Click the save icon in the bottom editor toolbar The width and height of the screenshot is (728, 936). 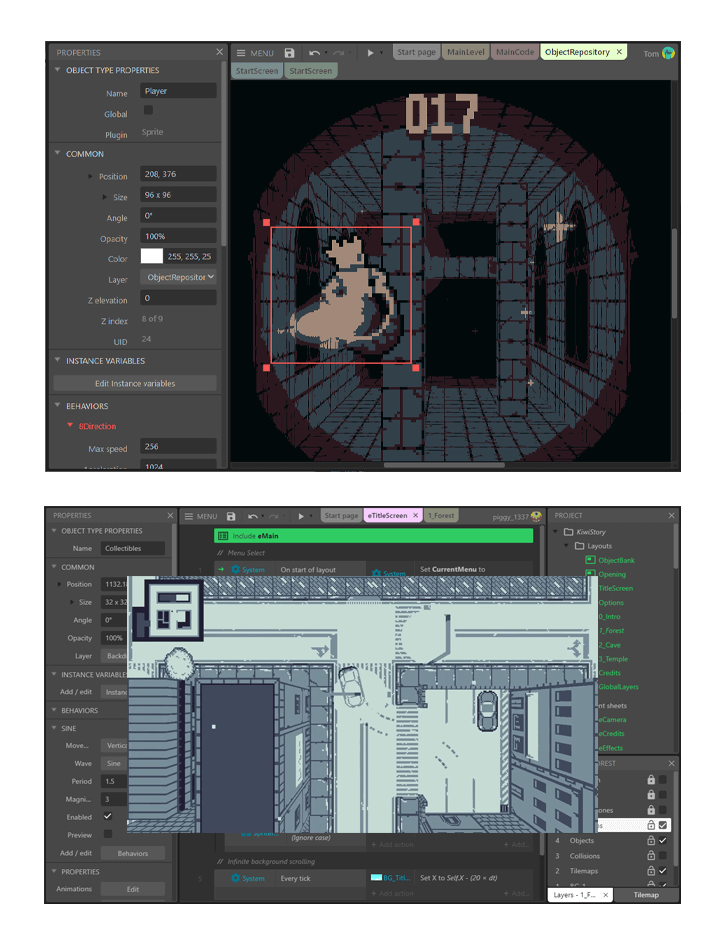point(231,516)
